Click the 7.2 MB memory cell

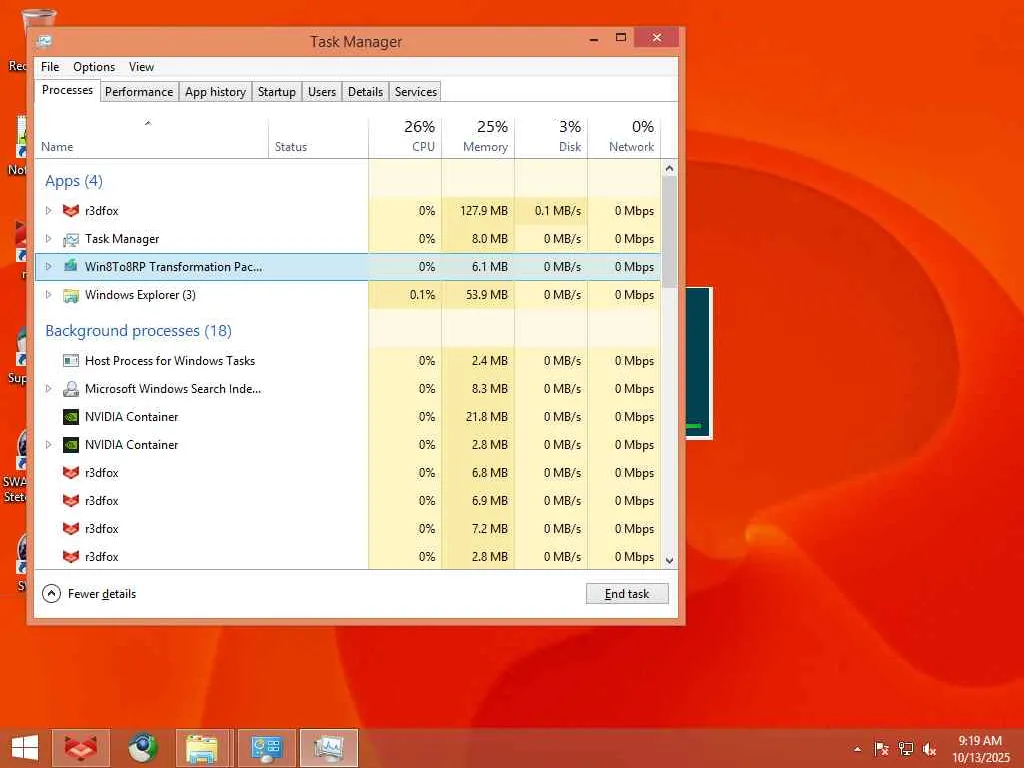478,529
